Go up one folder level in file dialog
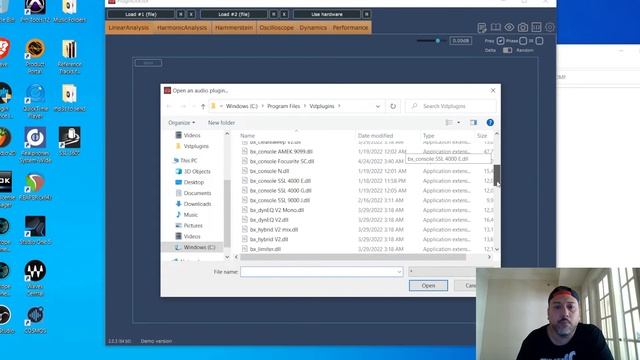The width and height of the screenshot is (640, 360). [x=203, y=106]
